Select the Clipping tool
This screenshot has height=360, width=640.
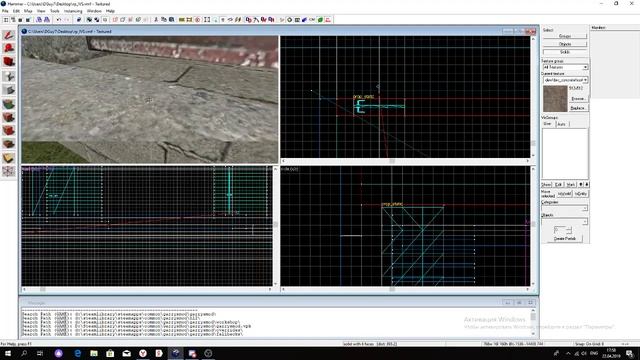(x=9, y=158)
